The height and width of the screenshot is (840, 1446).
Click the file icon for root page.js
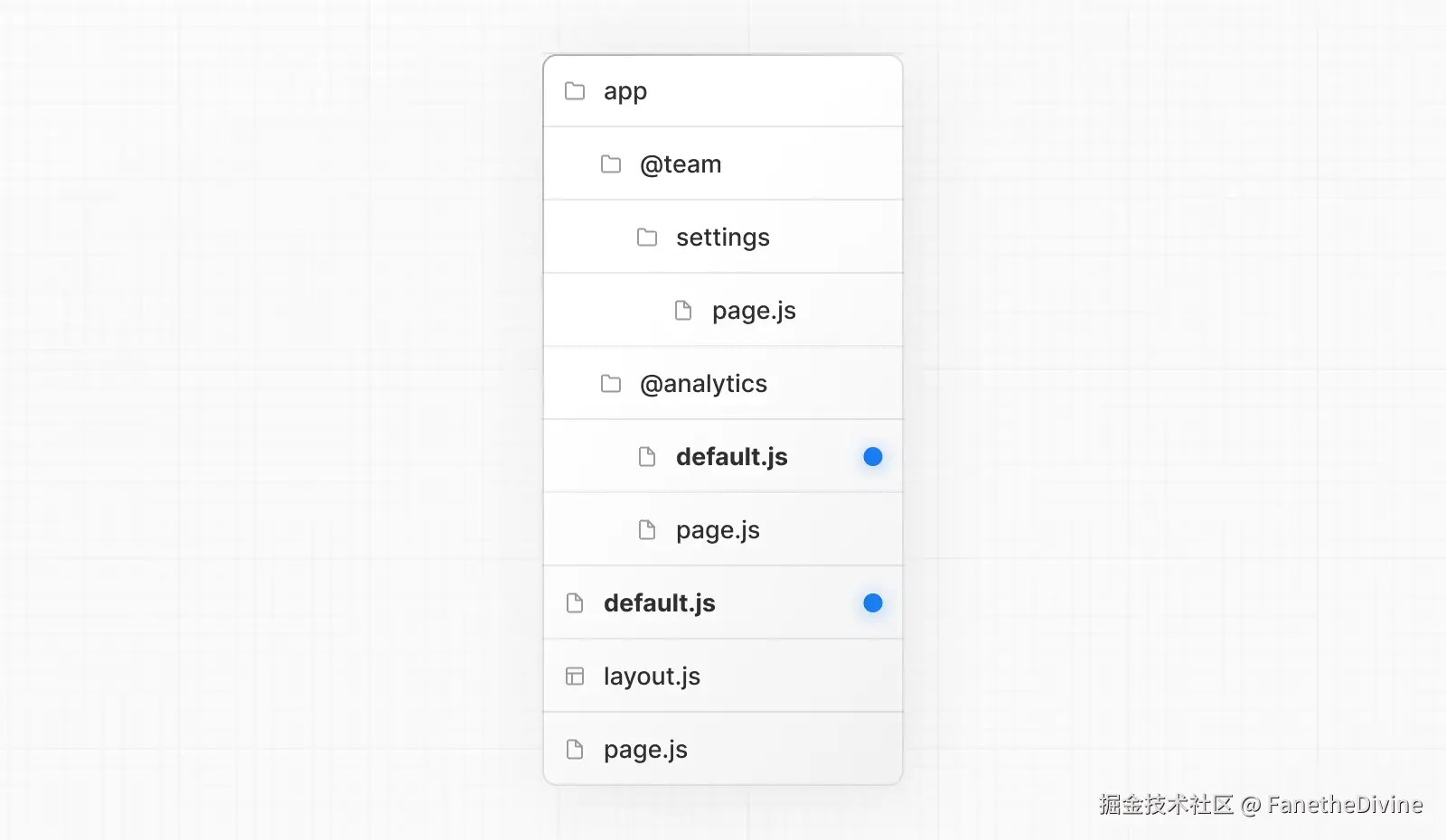pos(575,750)
